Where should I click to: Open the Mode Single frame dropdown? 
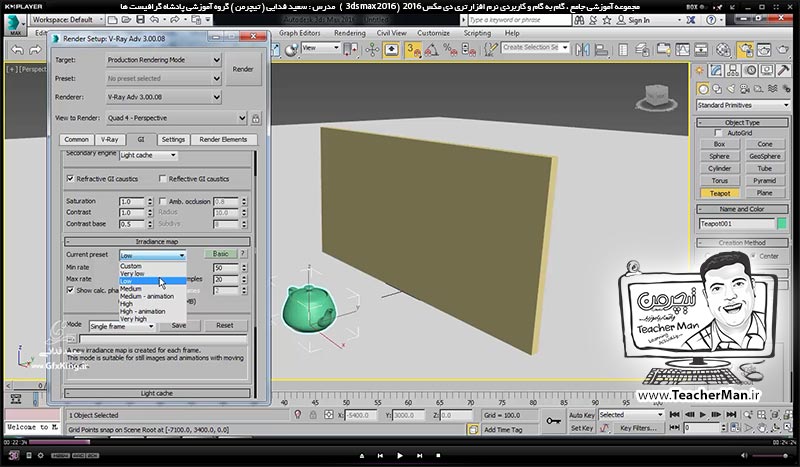click(122, 326)
